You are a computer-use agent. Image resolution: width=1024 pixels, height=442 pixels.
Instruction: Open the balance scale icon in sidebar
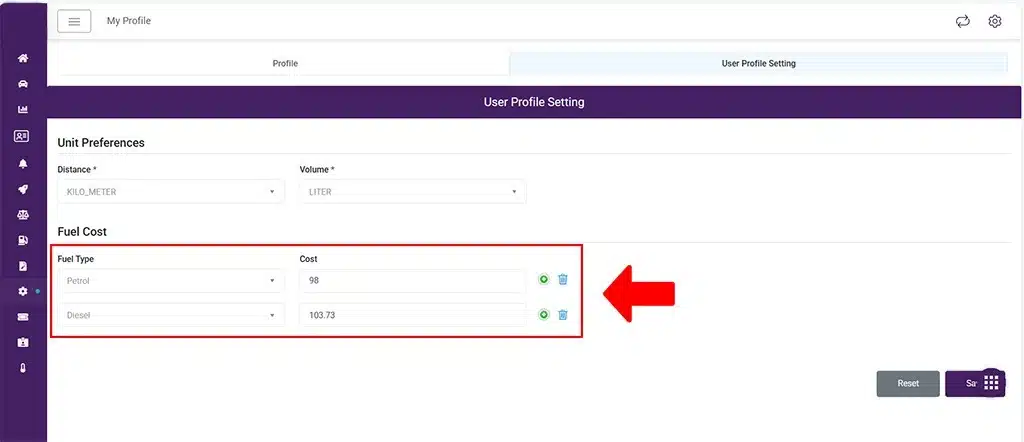[x=23, y=215]
